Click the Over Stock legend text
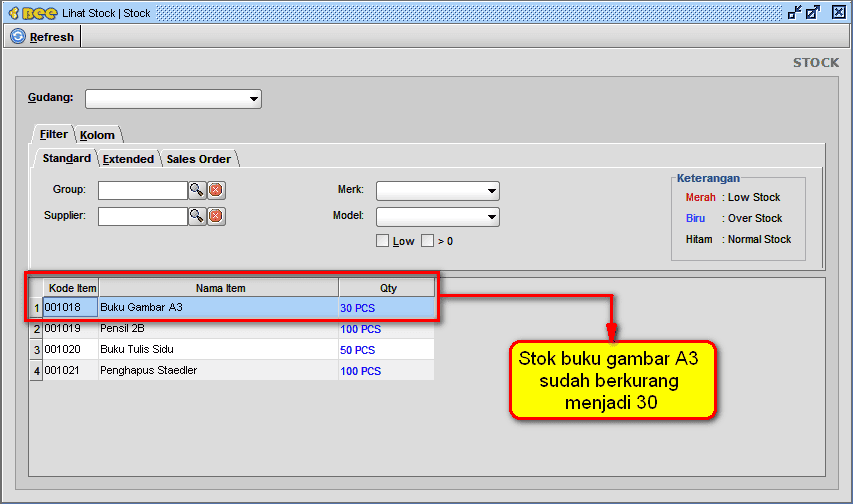Image resolution: width=853 pixels, height=504 pixels. 755,218
